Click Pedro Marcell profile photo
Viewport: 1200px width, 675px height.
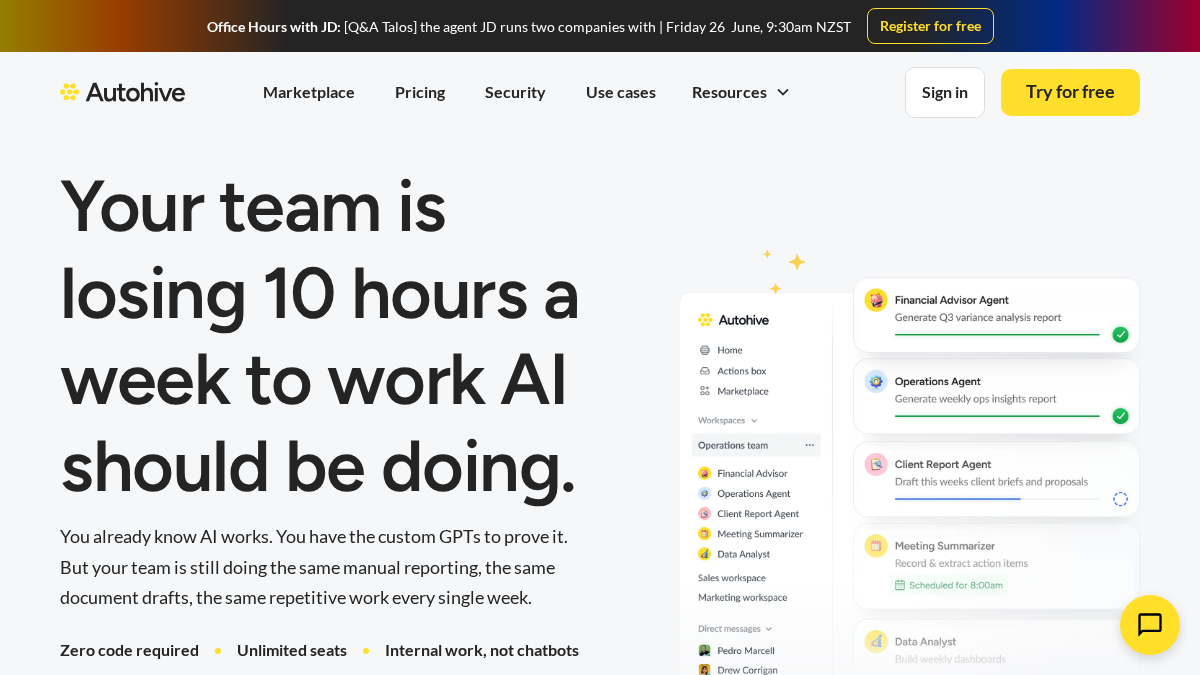tap(704, 650)
